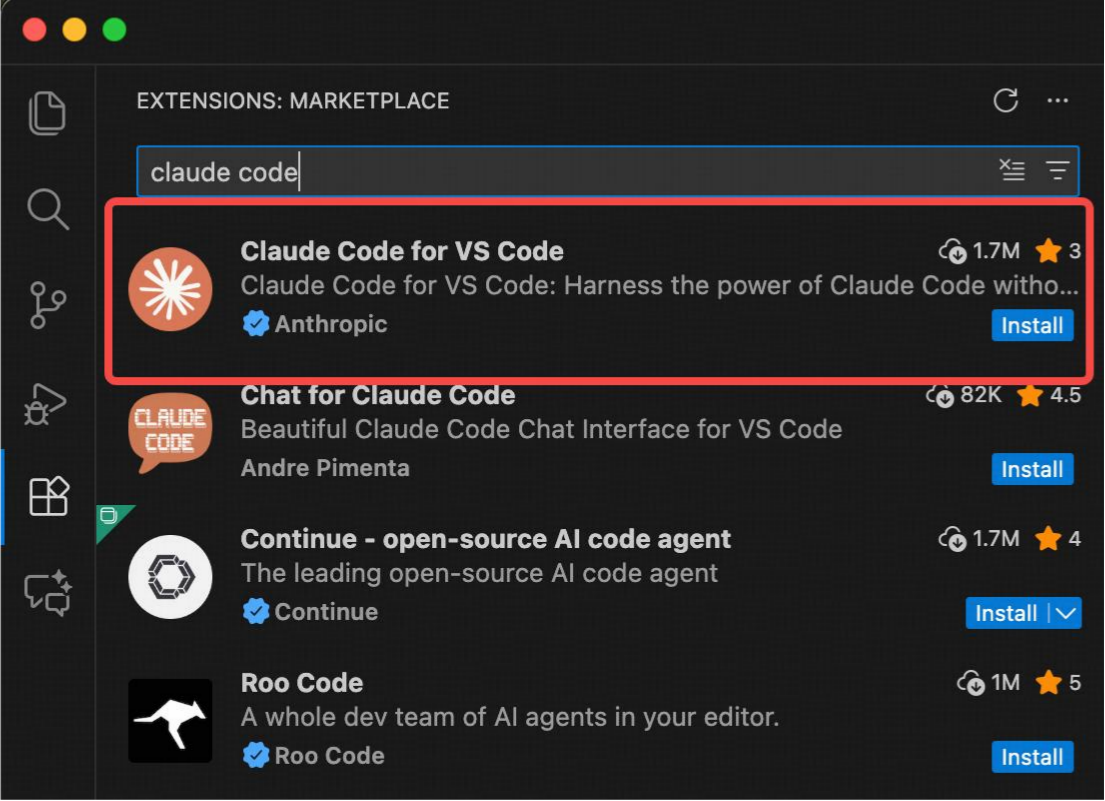Click the EXTENSIONS: MARKETPLACE header
1105x801 pixels.
click(x=292, y=101)
